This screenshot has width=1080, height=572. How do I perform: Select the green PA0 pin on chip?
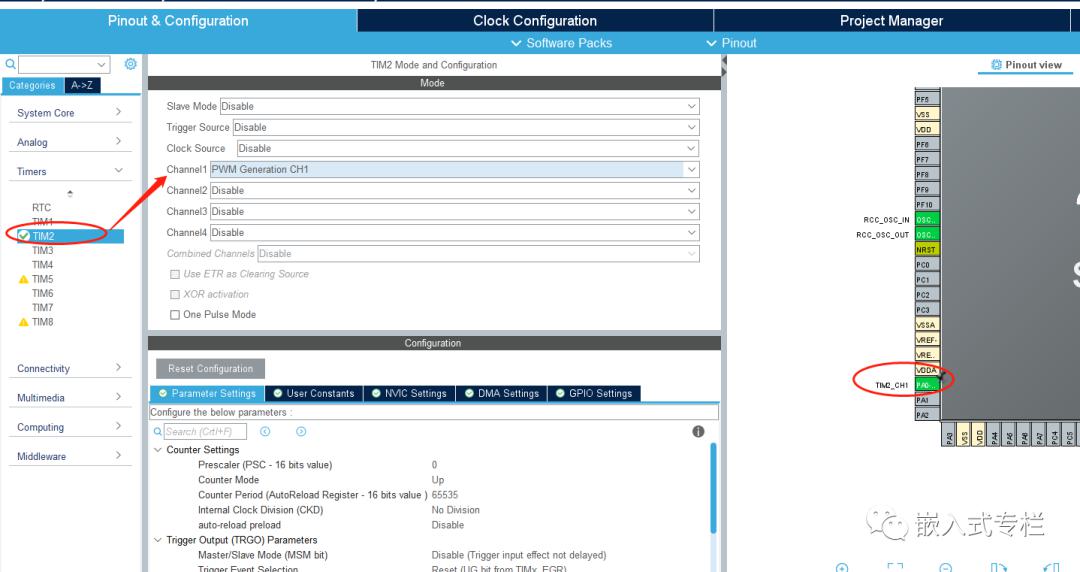pos(926,385)
